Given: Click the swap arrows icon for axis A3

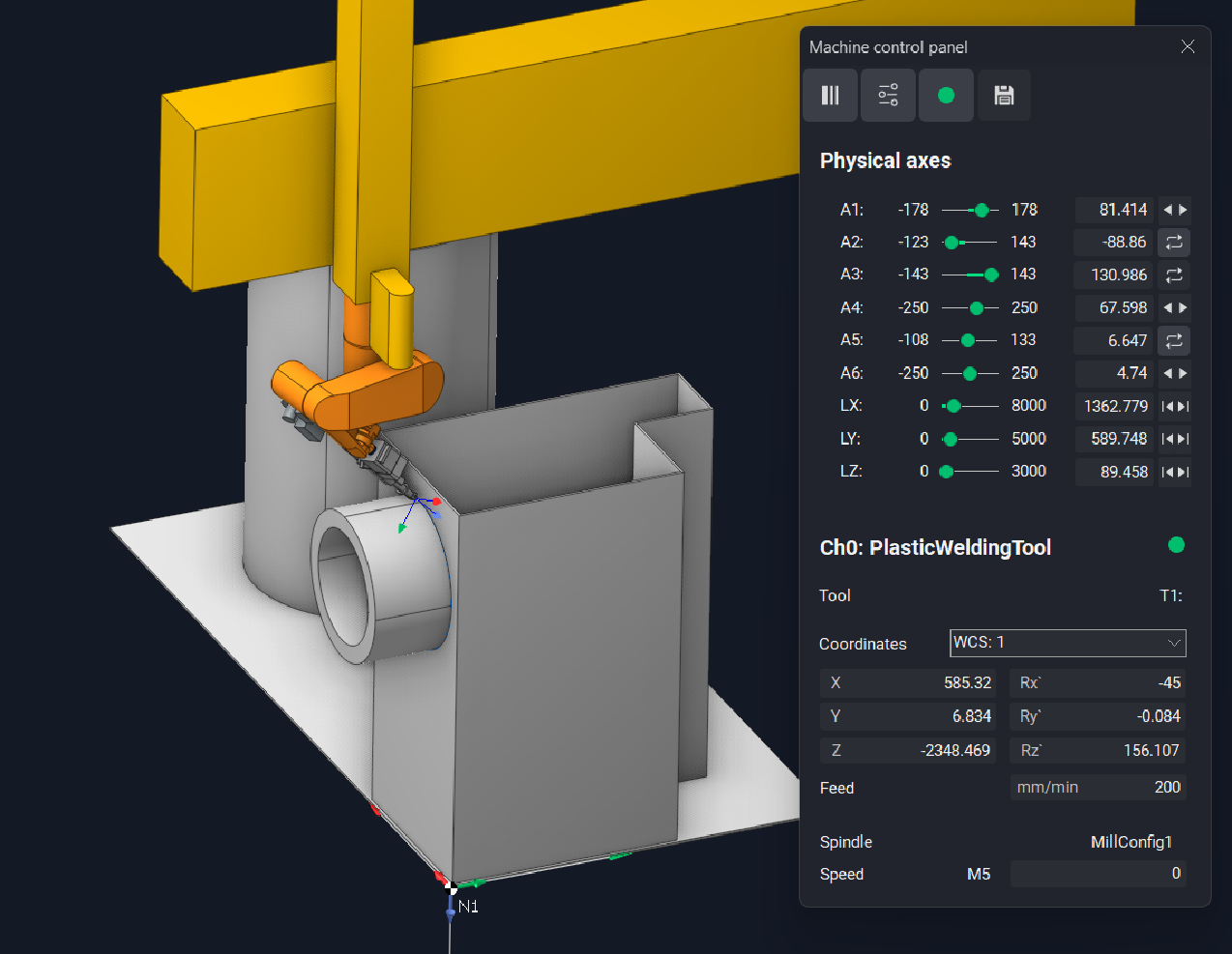Looking at the screenshot, I should (1174, 275).
